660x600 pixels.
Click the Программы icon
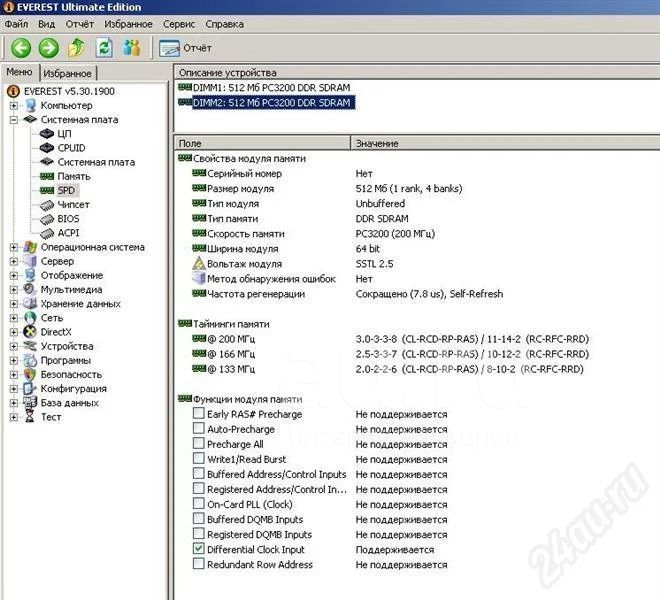(30, 360)
